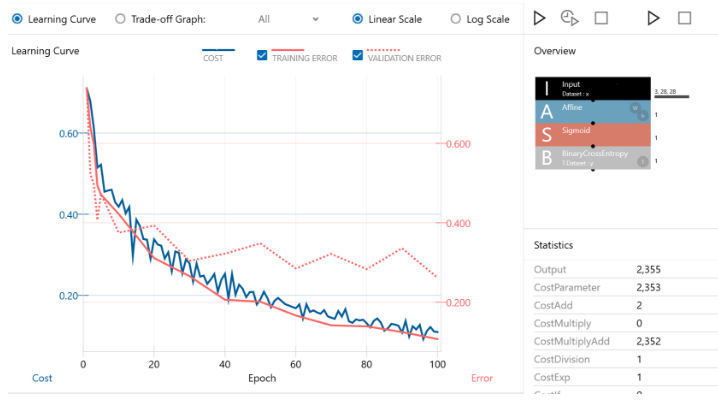Select the Input layer block
718x406 pixels.
pyautogui.click(x=592, y=89)
